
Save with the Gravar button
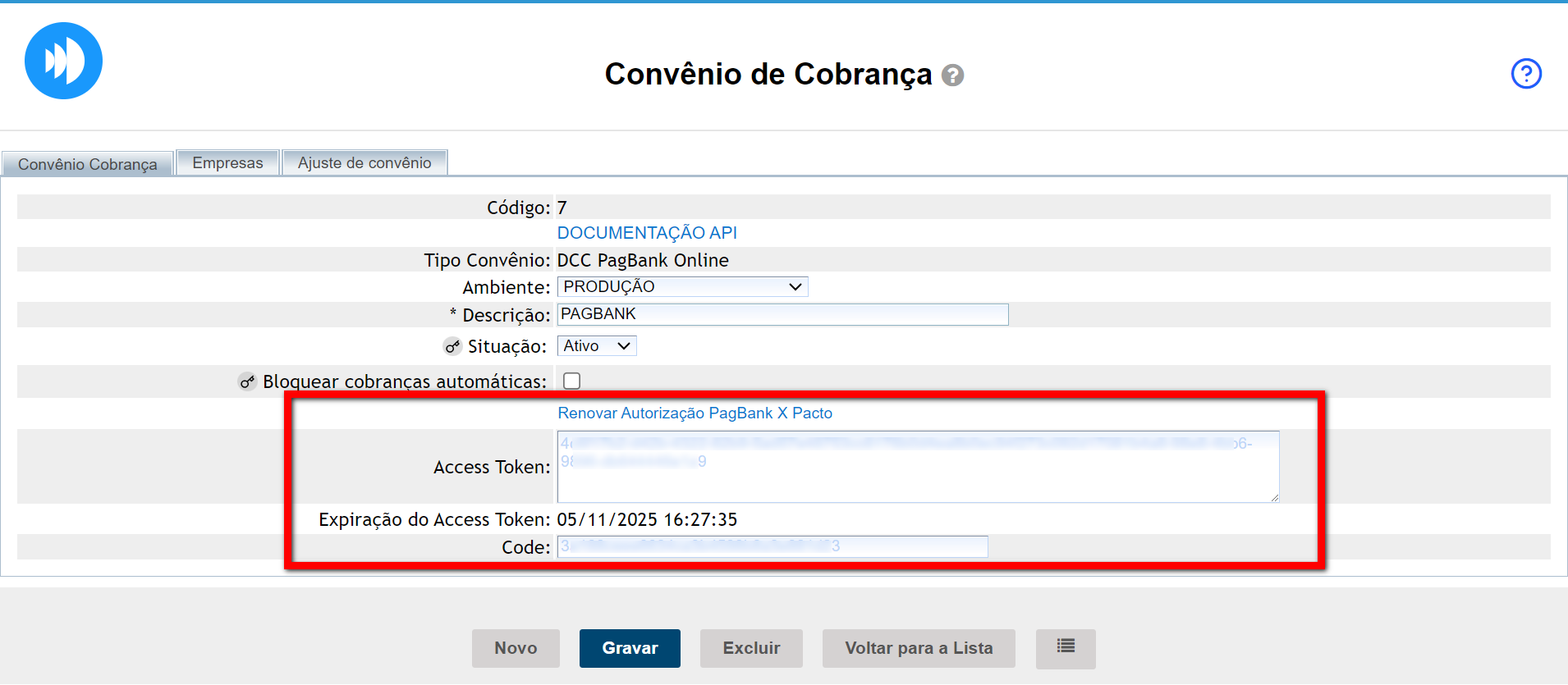pos(630,648)
